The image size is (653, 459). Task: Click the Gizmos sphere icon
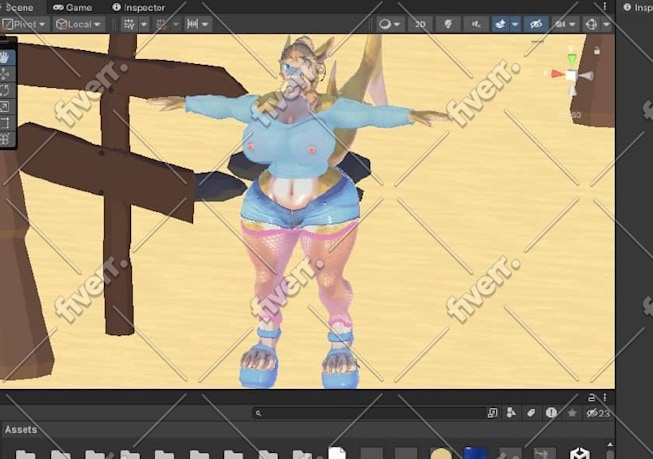tap(591, 25)
